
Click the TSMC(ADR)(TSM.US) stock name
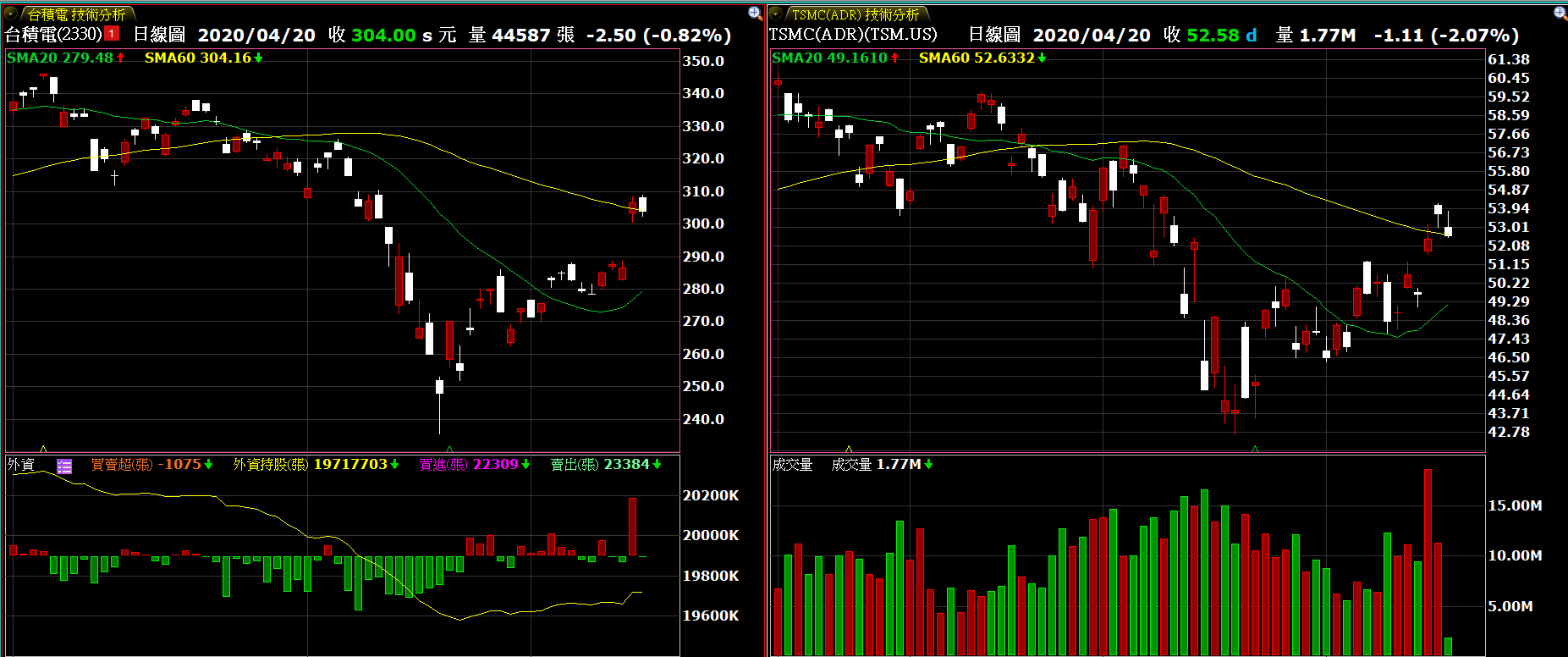853,35
